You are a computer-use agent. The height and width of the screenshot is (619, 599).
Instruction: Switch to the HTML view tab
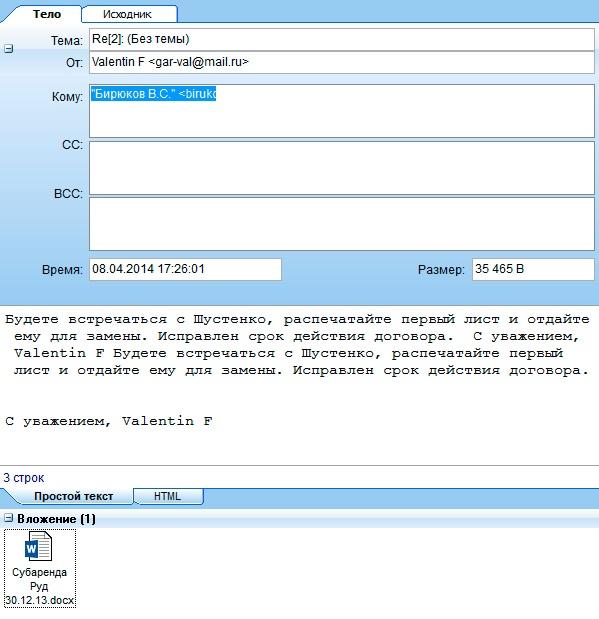[x=167, y=496]
